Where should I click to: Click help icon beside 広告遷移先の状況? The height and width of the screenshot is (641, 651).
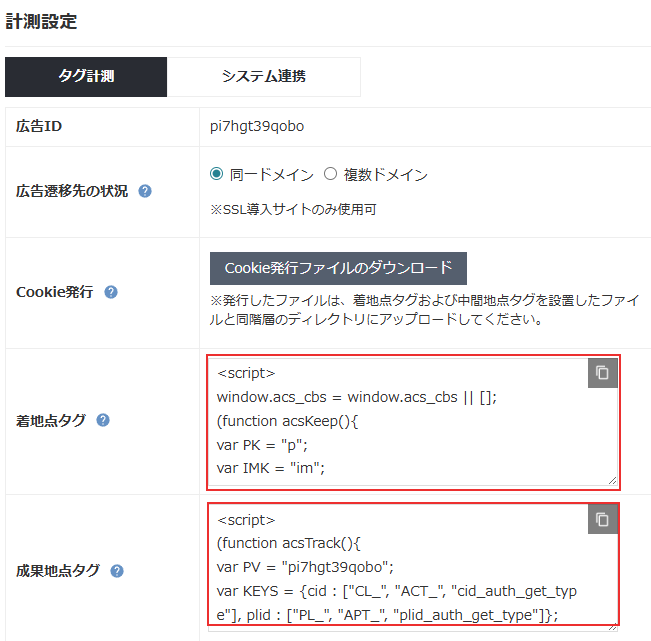coord(145,191)
